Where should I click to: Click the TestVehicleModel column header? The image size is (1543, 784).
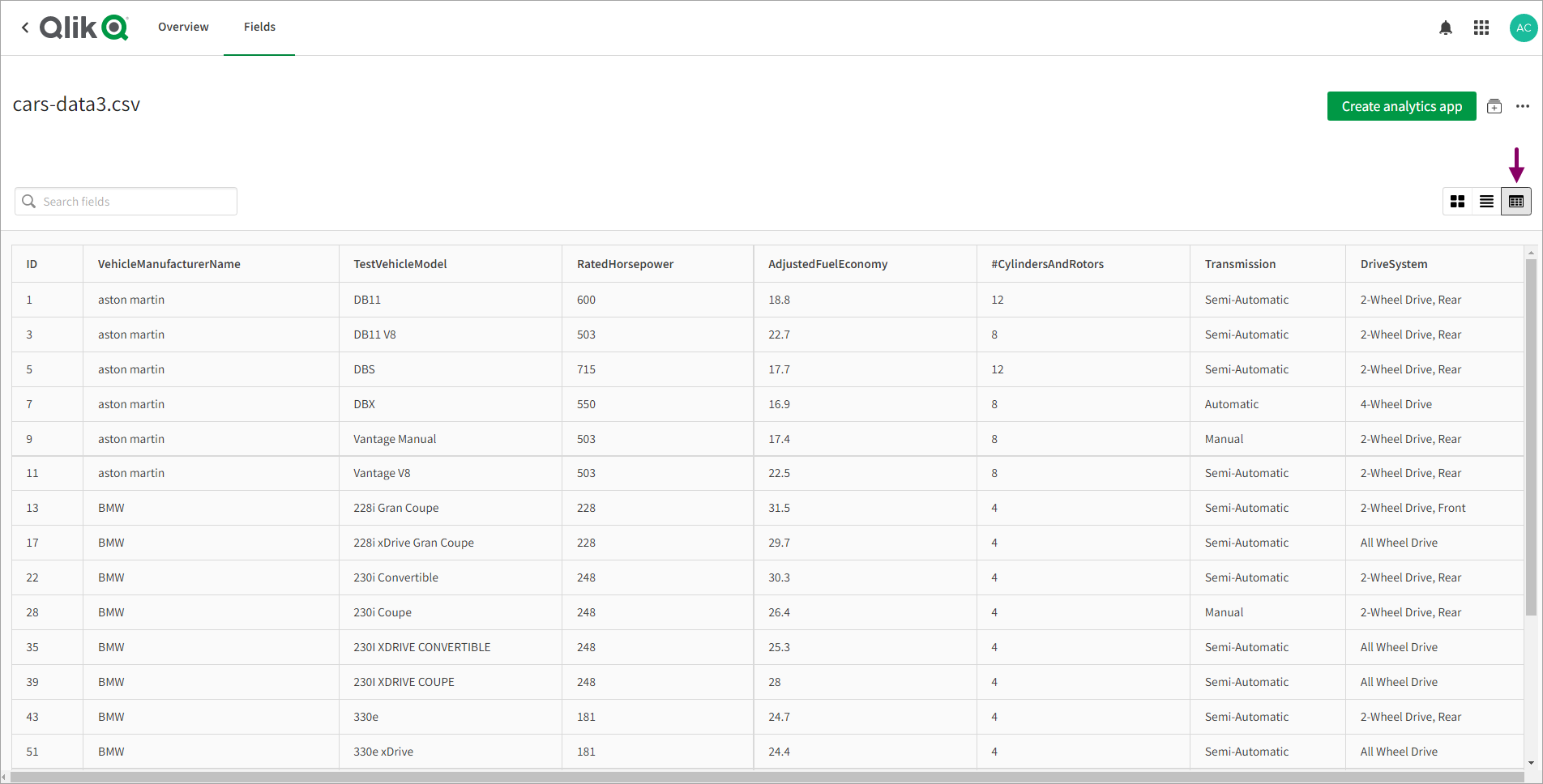coord(451,264)
